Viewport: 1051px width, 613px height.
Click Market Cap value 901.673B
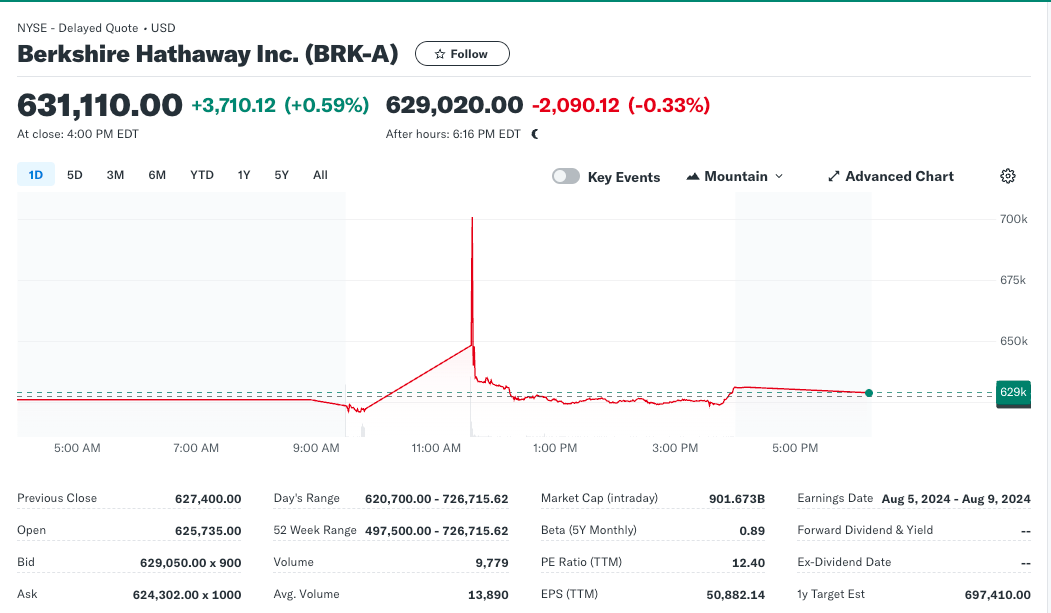click(x=737, y=499)
